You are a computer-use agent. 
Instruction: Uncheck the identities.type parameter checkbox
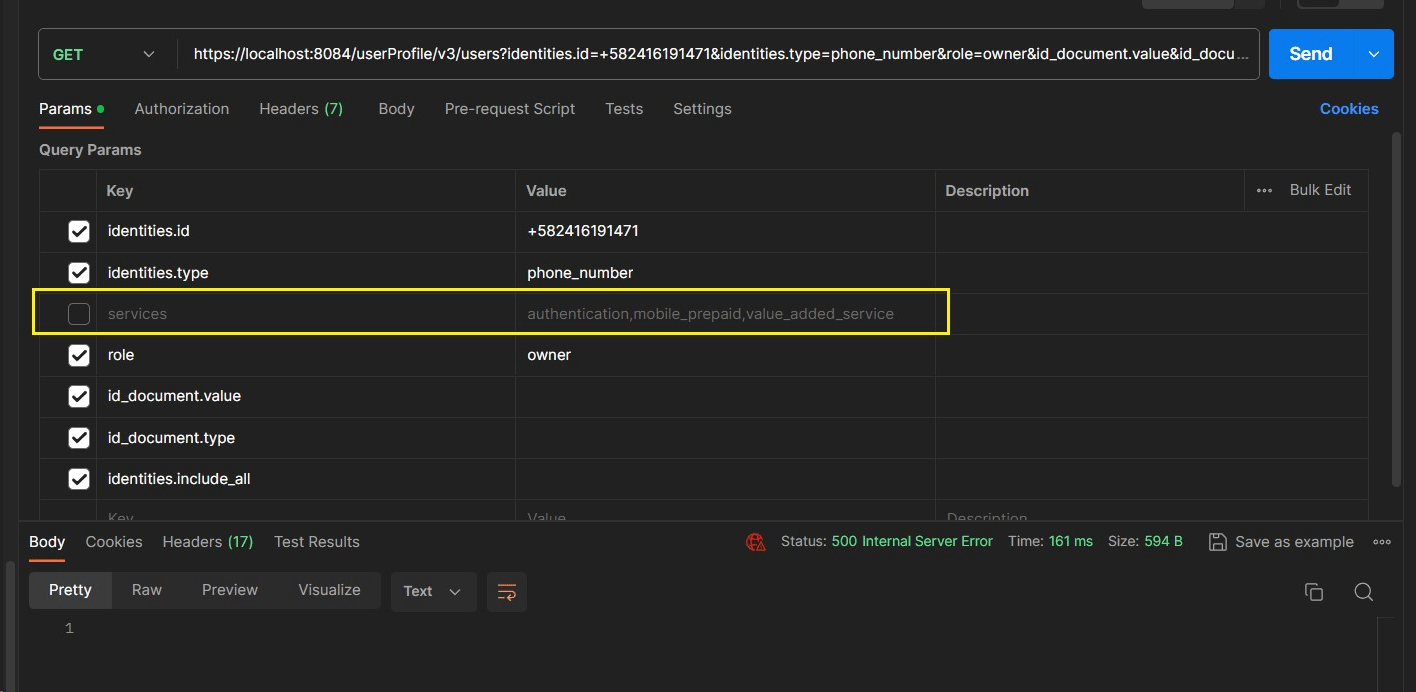tap(79, 273)
